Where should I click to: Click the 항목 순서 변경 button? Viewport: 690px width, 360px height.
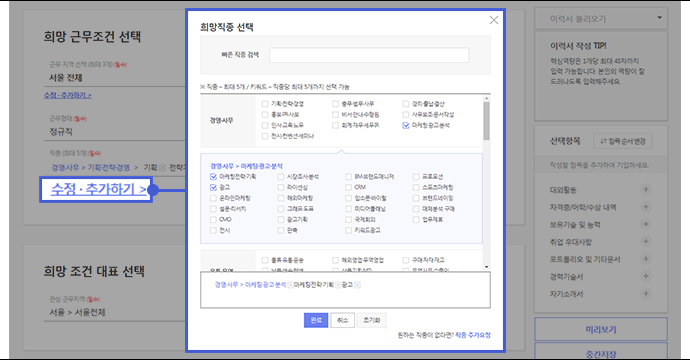[623, 141]
